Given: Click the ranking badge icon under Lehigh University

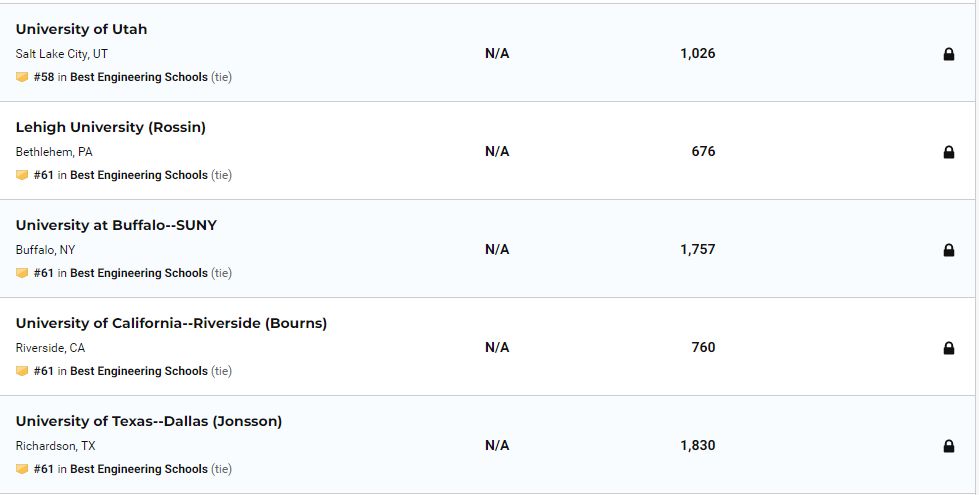Looking at the screenshot, I should click(x=22, y=175).
